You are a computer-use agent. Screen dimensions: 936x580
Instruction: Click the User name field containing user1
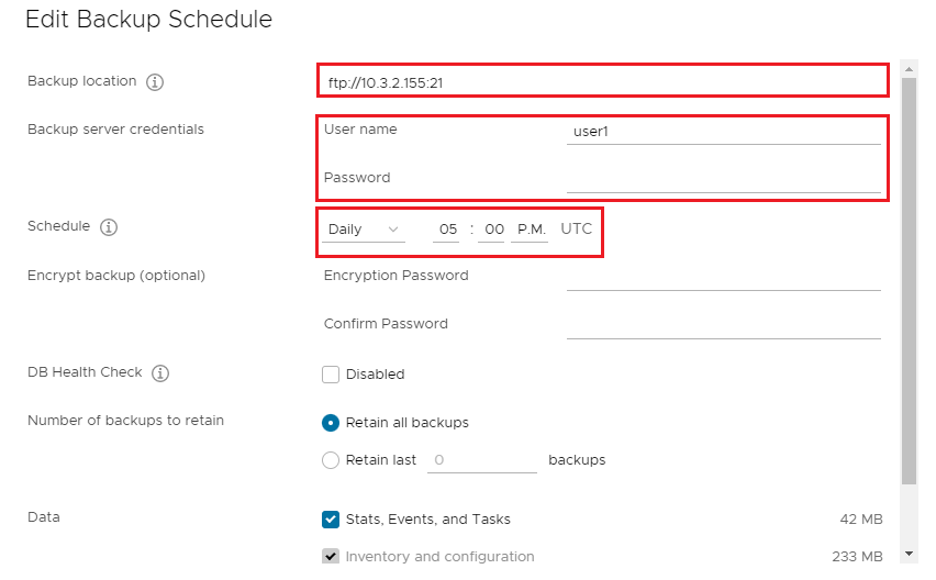(x=722, y=131)
